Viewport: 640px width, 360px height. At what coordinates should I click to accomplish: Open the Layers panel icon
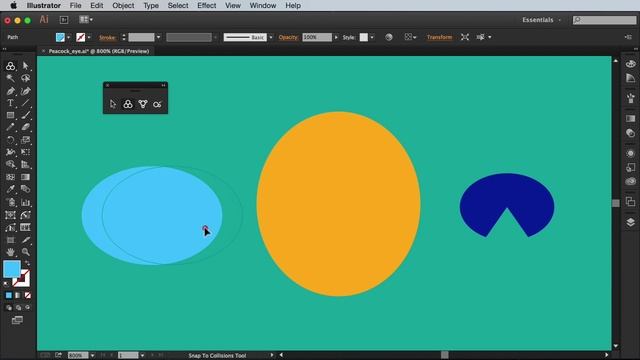[x=631, y=222]
